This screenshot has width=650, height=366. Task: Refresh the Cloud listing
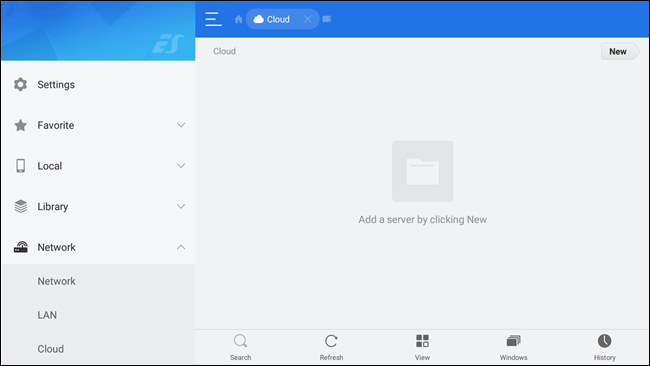pos(331,341)
